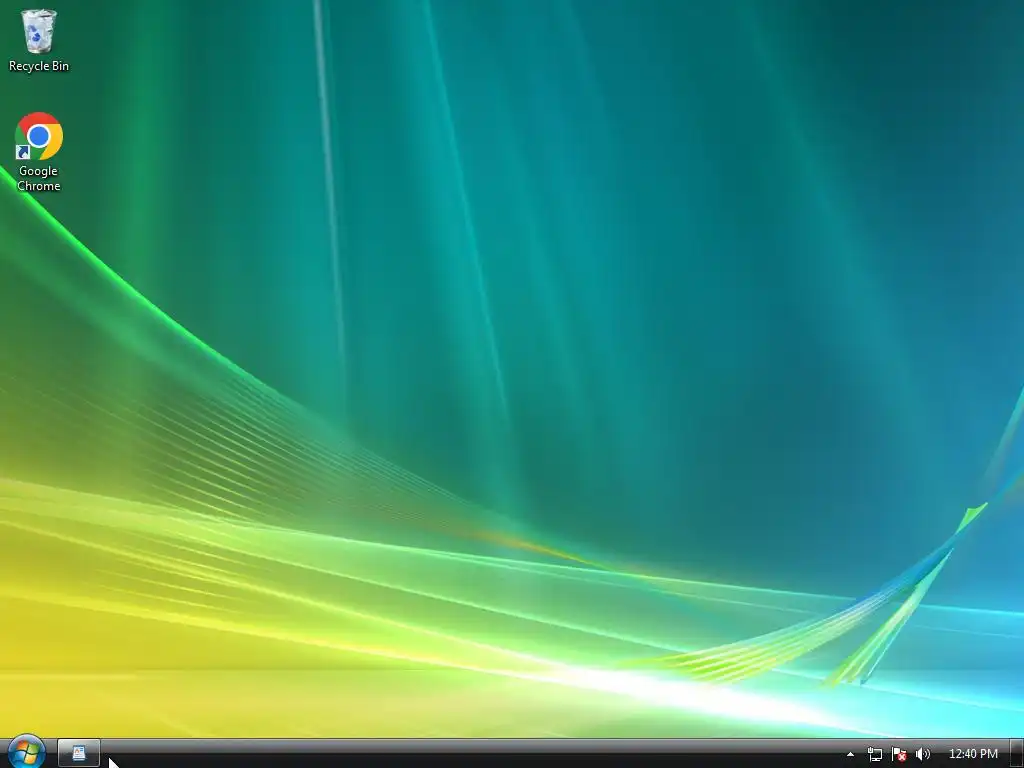Open Action Center flag icon
Image resolution: width=1024 pixels, height=768 pixels.
[899, 754]
